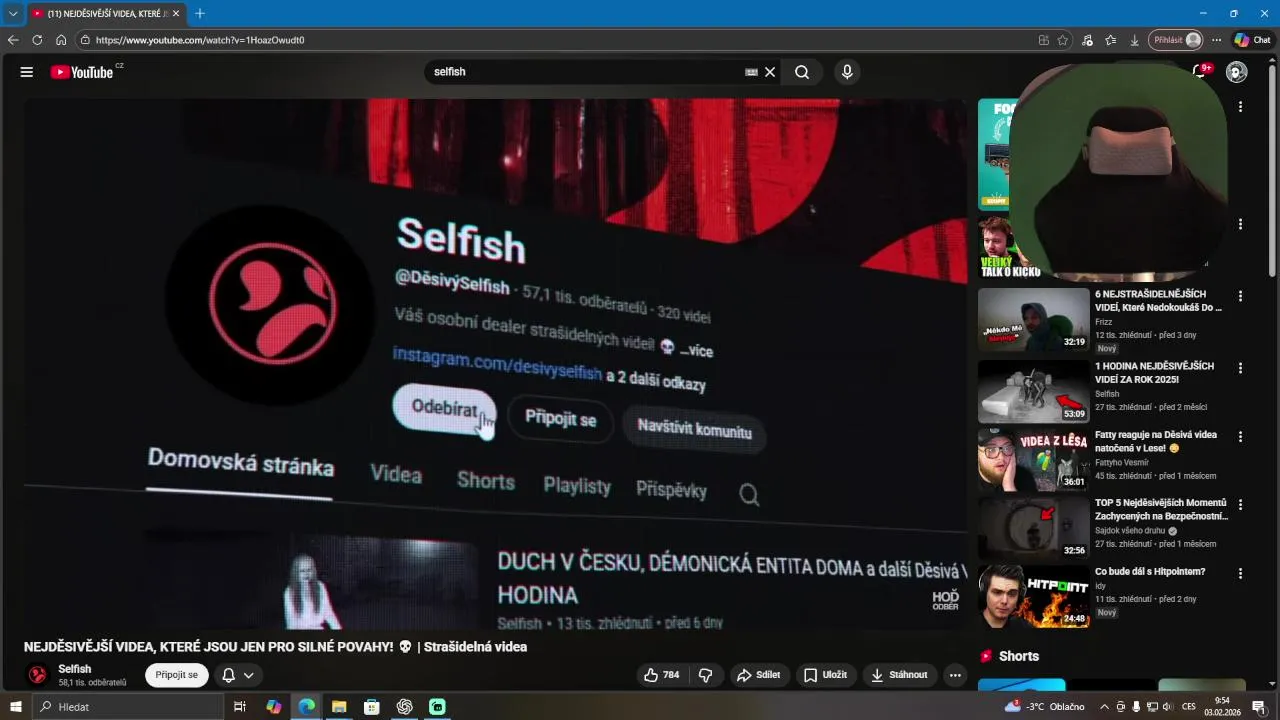1280x720 pixels.
Task: Click the address bar URL
Action: point(200,40)
